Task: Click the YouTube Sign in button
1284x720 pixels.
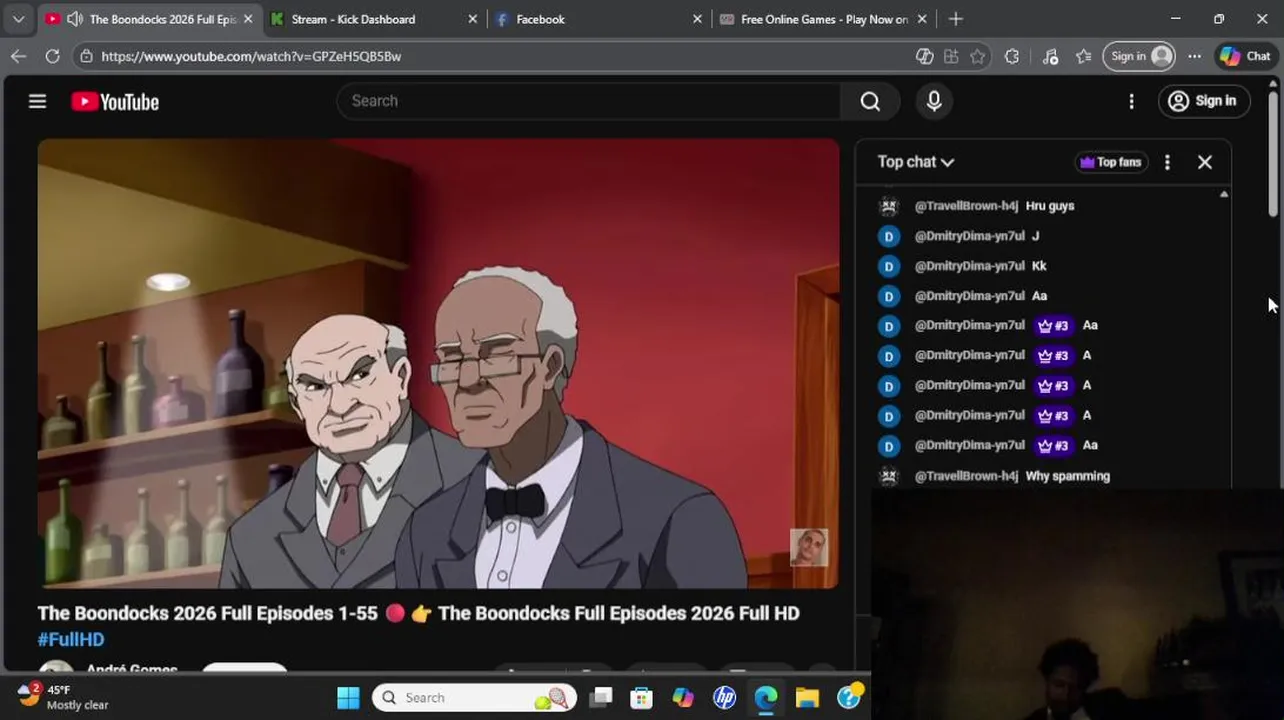Action: coord(1203,101)
